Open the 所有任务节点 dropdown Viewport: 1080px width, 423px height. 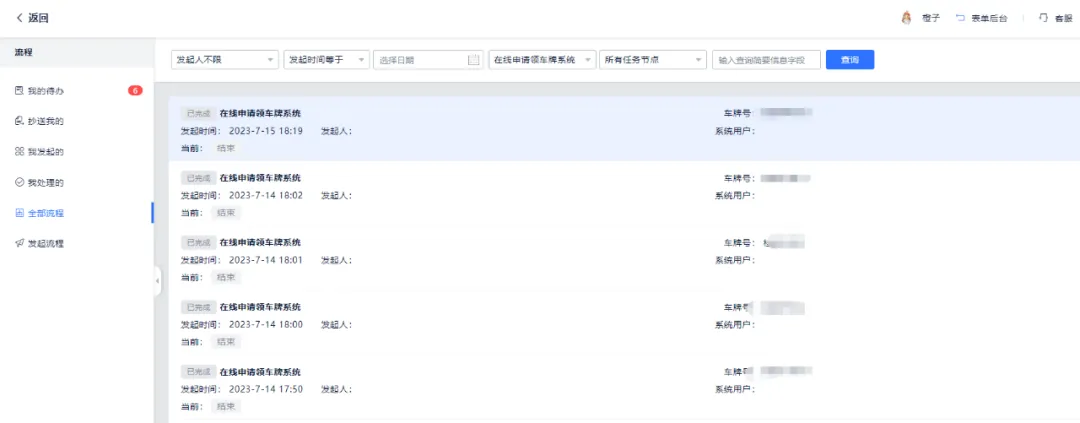tap(653, 60)
